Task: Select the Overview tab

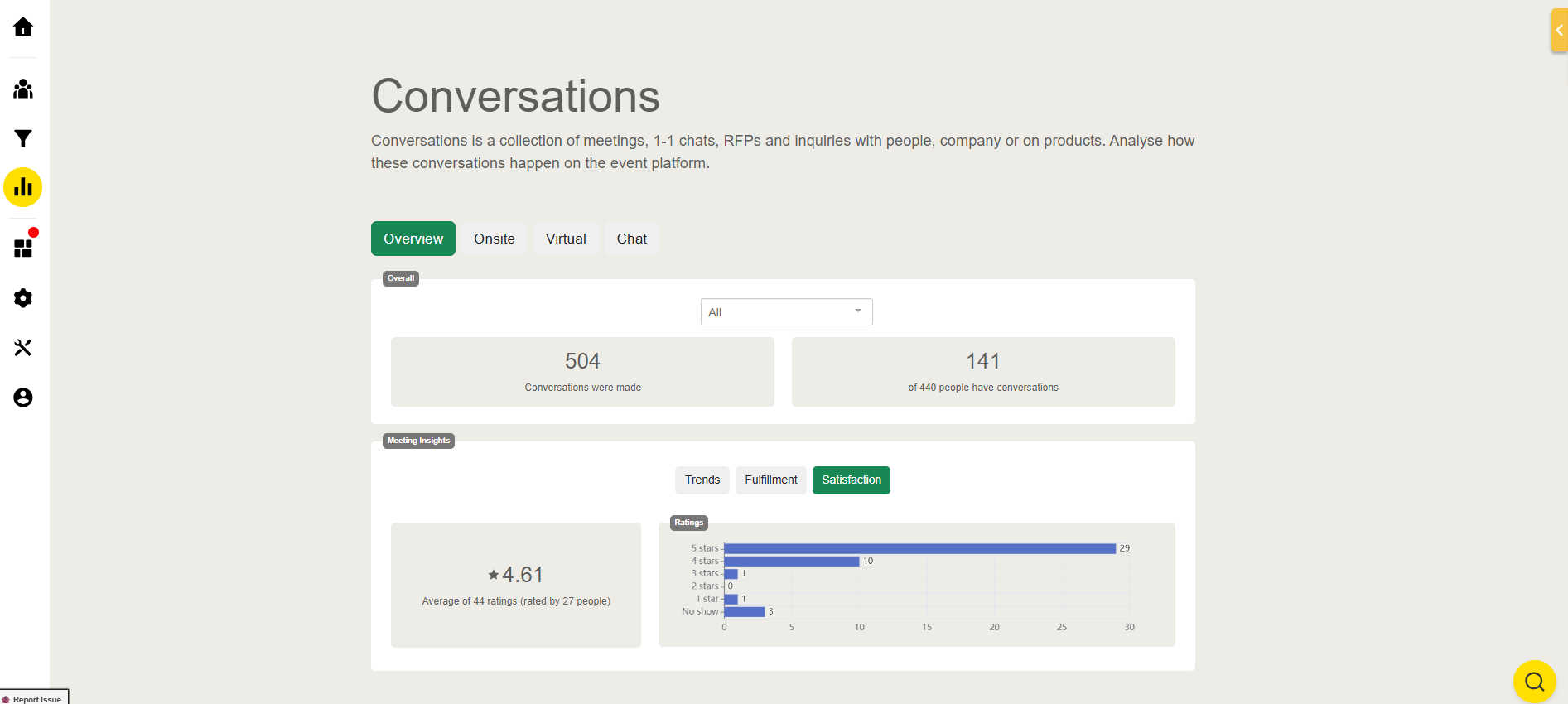Action: tap(413, 239)
